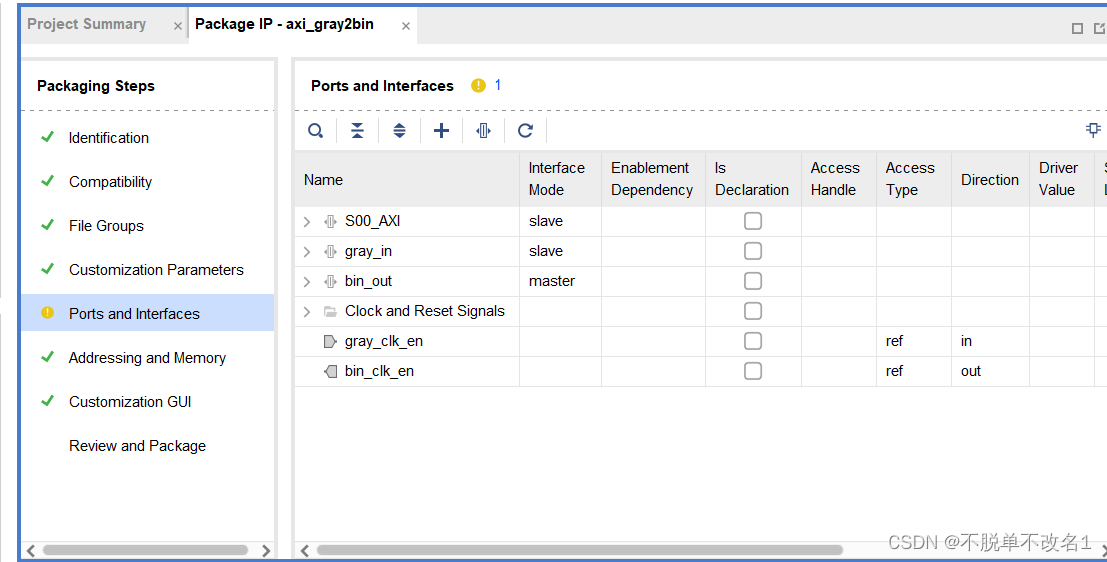Check Is Declaration for S00_AXI
This screenshot has width=1107, height=562.
753,221
